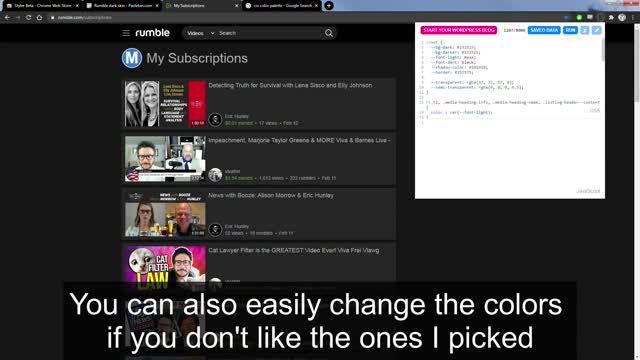Open the Detecting Truth for Survival thumbnail
The image size is (640, 360).
(165, 104)
